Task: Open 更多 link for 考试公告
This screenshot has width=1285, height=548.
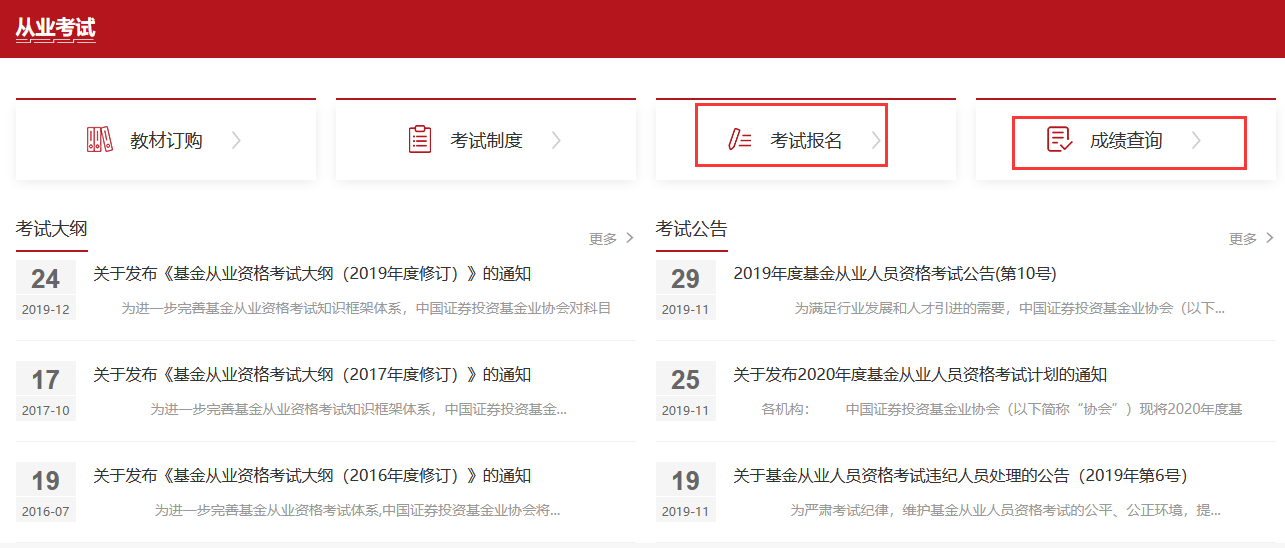Action: tap(1250, 239)
